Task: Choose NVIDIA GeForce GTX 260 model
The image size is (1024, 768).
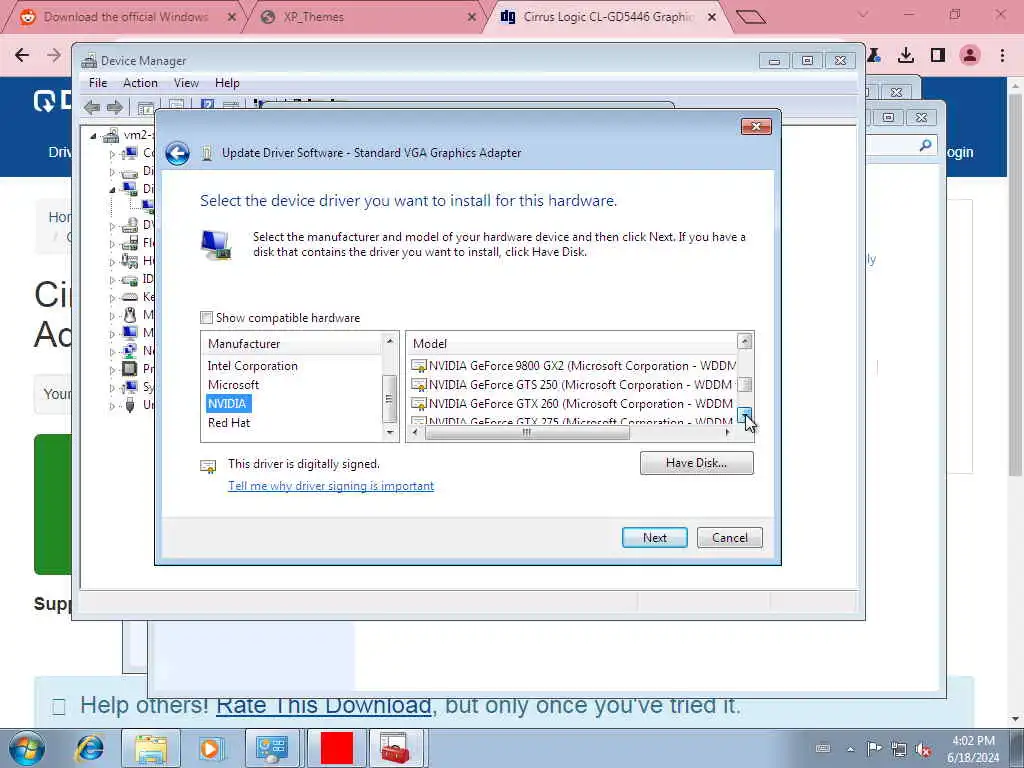Action: pyautogui.click(x=573, y=404)
